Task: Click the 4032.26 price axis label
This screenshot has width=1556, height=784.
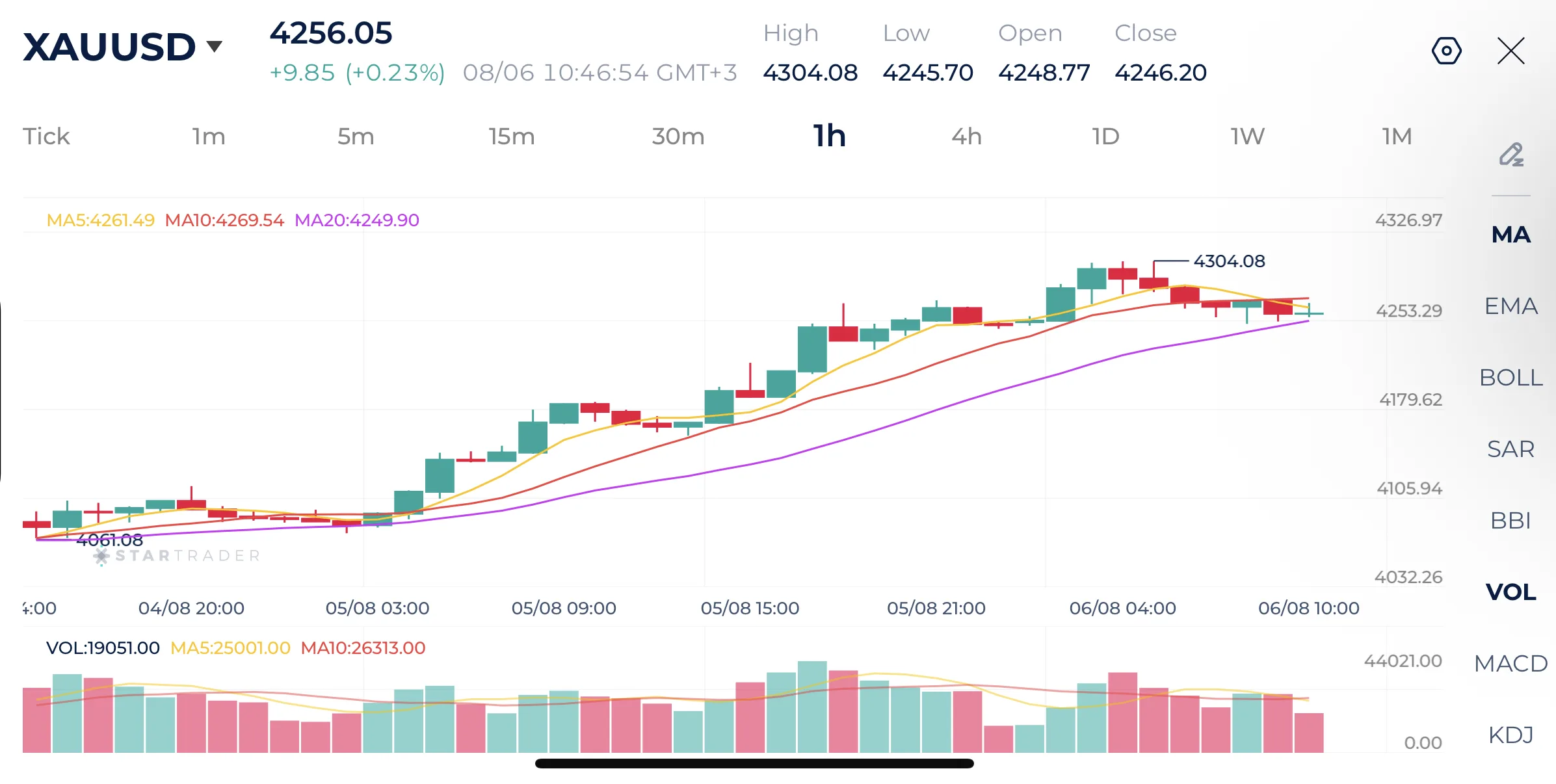Action: (x=1408, y=577)
